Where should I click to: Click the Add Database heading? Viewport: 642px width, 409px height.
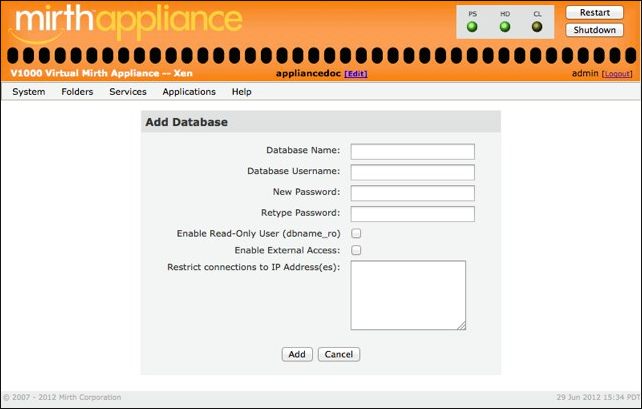(x=187, y=122)
